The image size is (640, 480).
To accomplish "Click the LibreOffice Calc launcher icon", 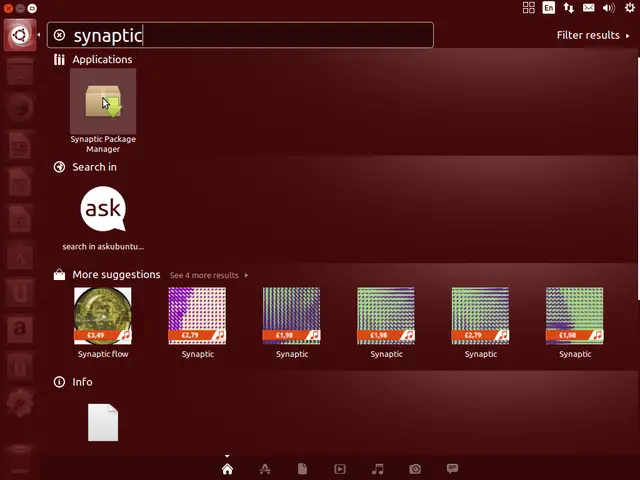I will pos(20,182).
